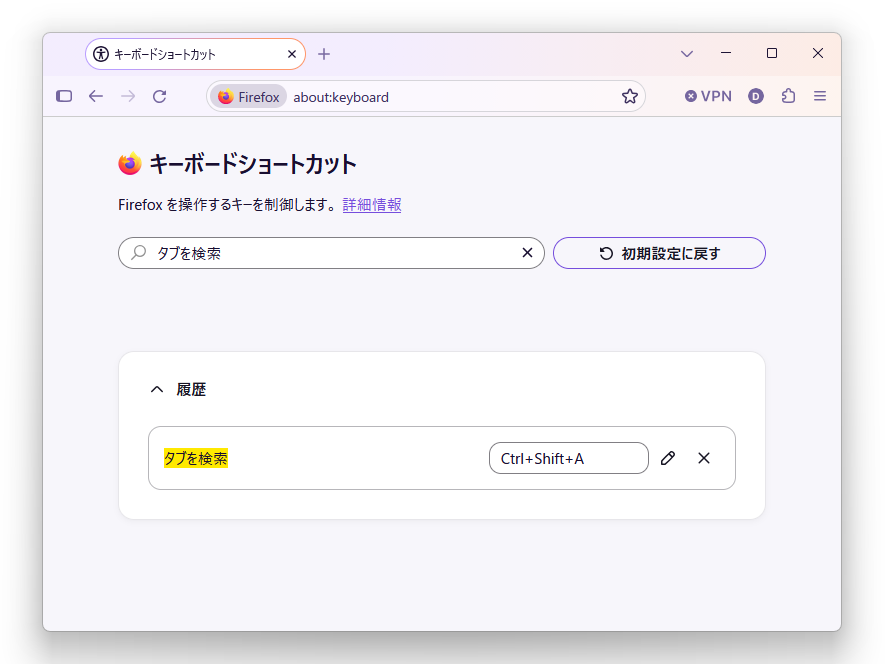885x664 pixels.
Task: Click the 履歴 heading text
Action: [x=191, y=390]
